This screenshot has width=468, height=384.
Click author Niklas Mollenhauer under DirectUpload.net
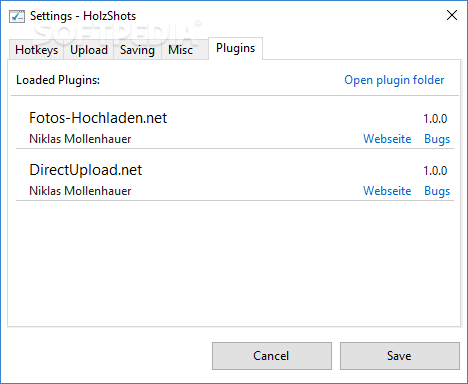(x=80, y=191)
